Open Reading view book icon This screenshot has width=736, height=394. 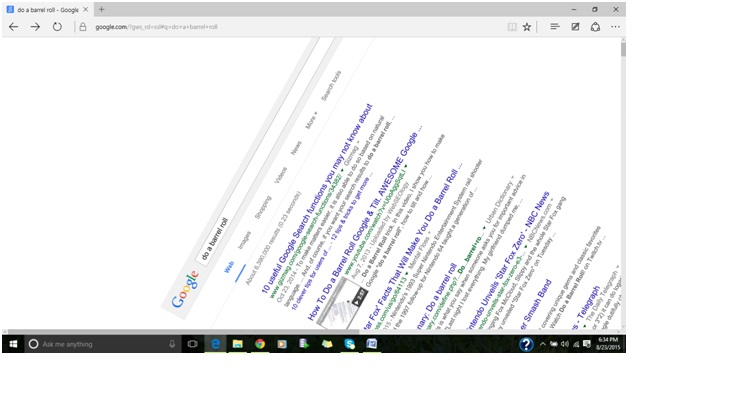click(x=512, y=27)
